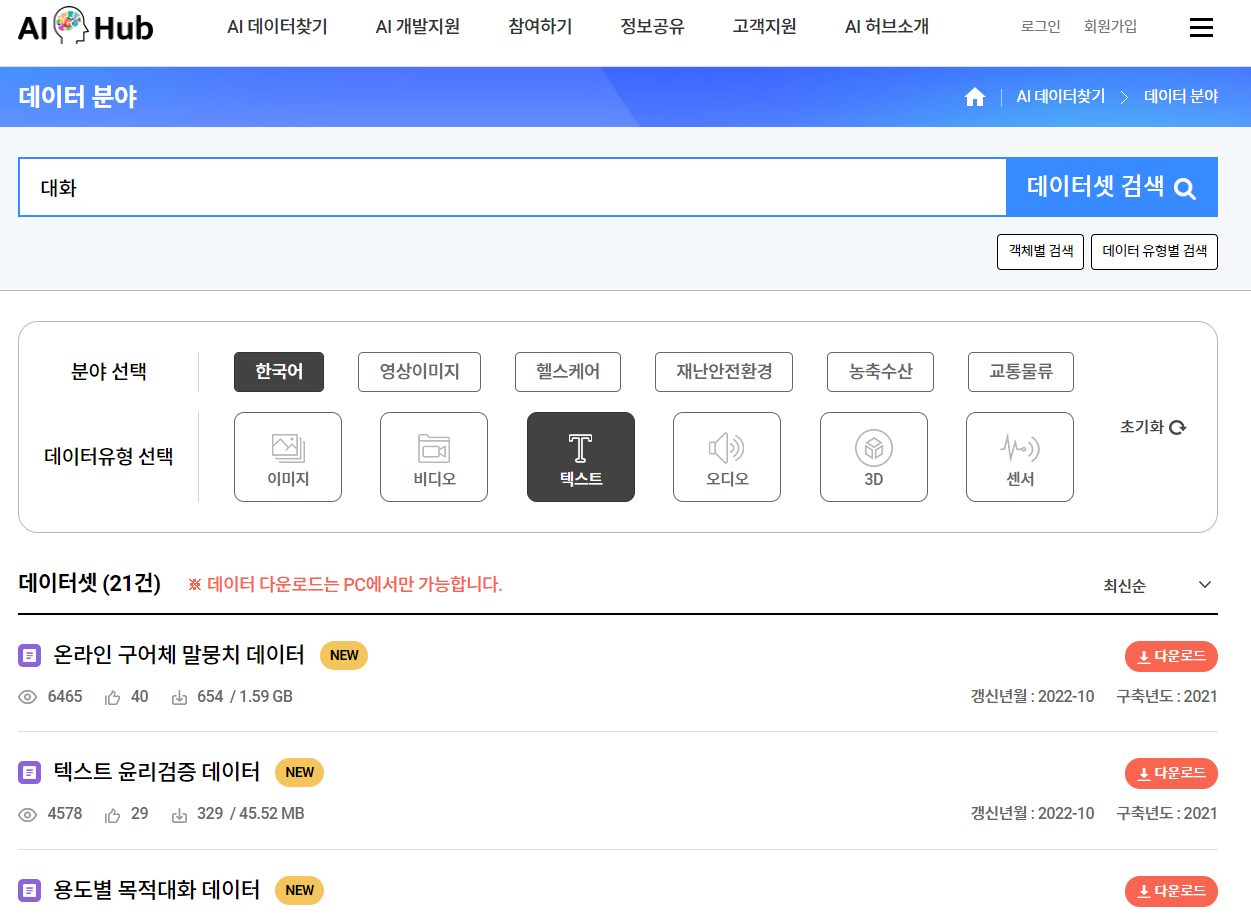Open the 참여하기 menu

pos(540,27)
